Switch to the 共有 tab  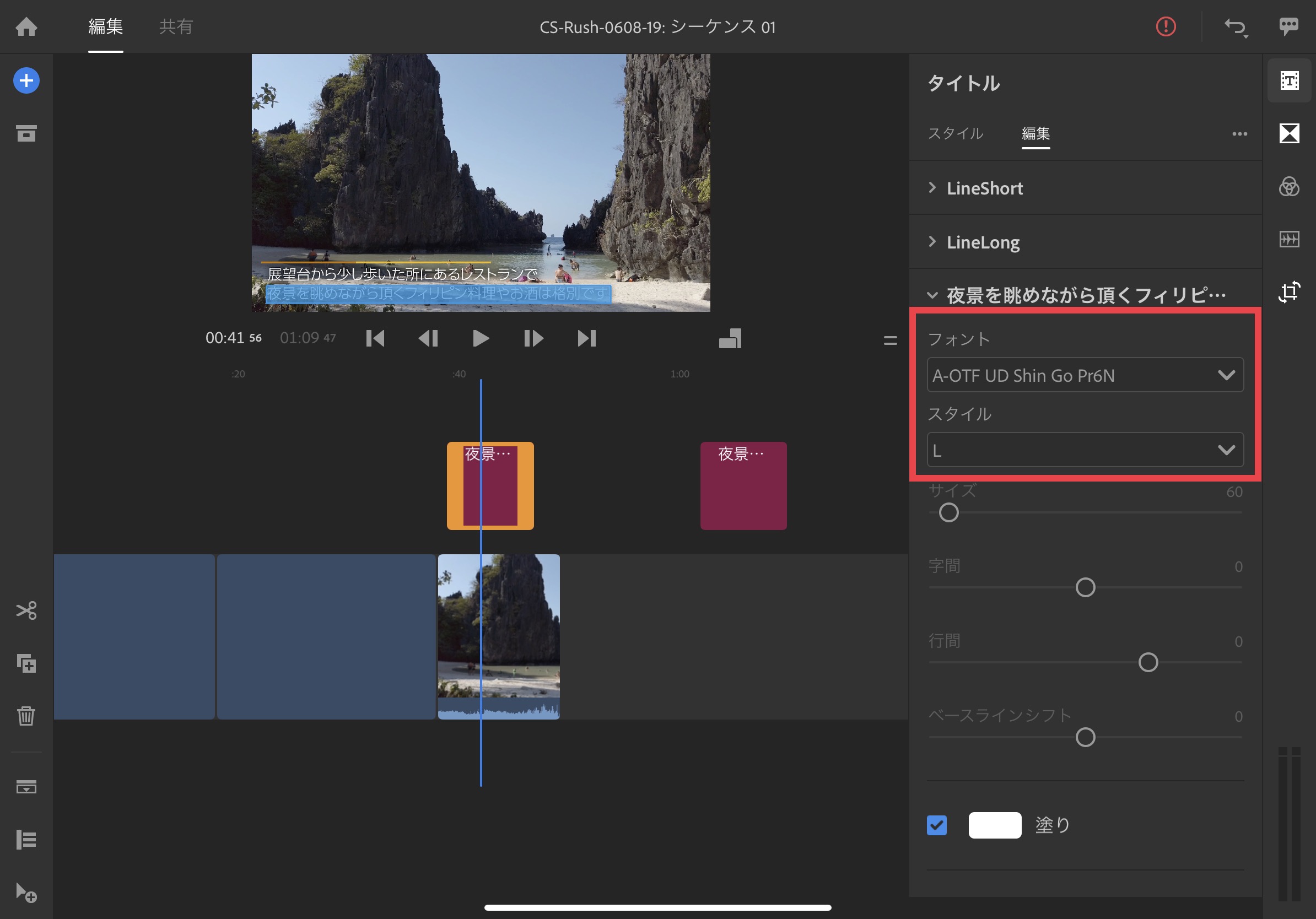pyautogui.click(x=176, y=27)
